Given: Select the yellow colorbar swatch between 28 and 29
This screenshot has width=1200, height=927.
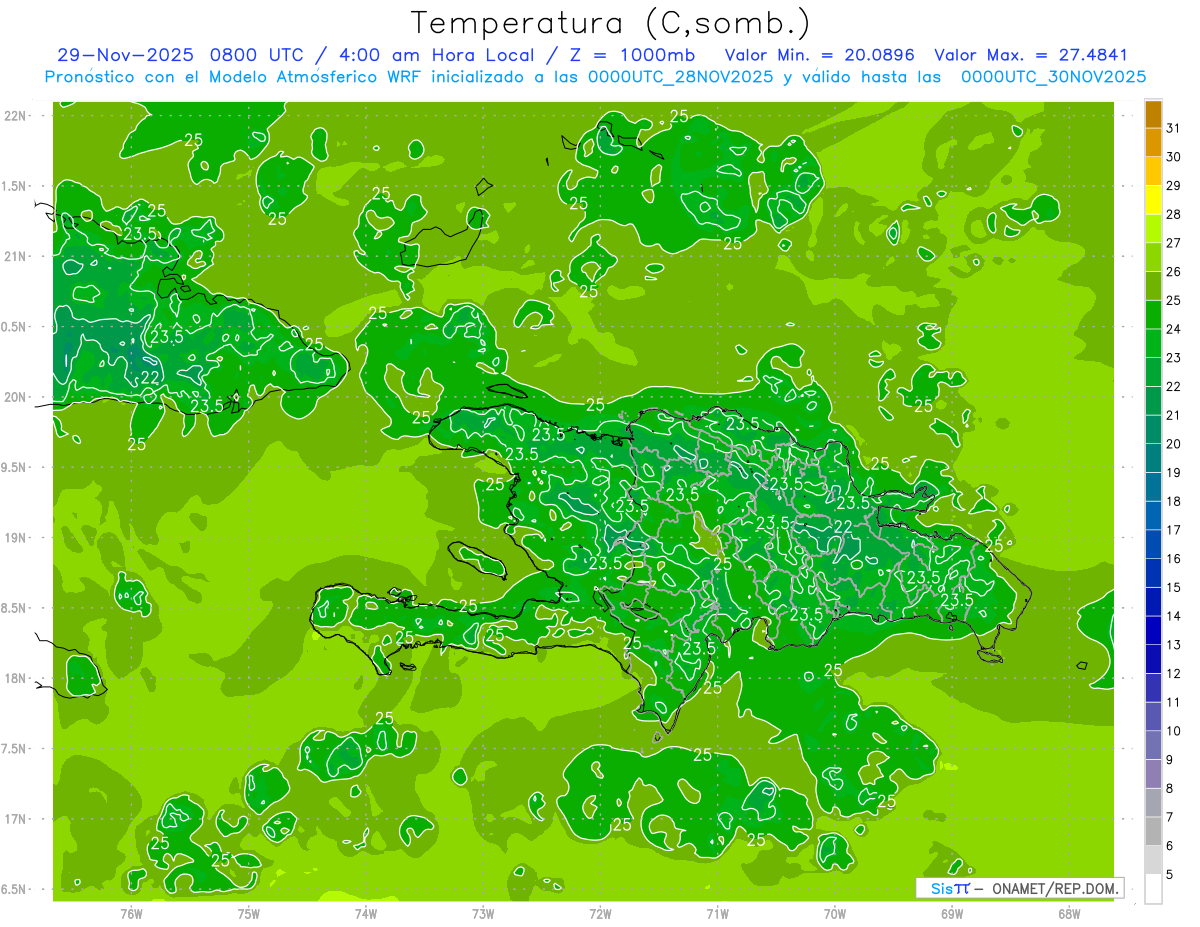Looking at the screenshot, I should (x=1153, y=200).
